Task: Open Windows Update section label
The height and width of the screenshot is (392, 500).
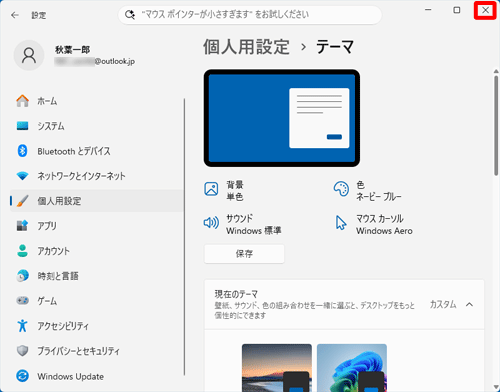Action: point(70,376)
